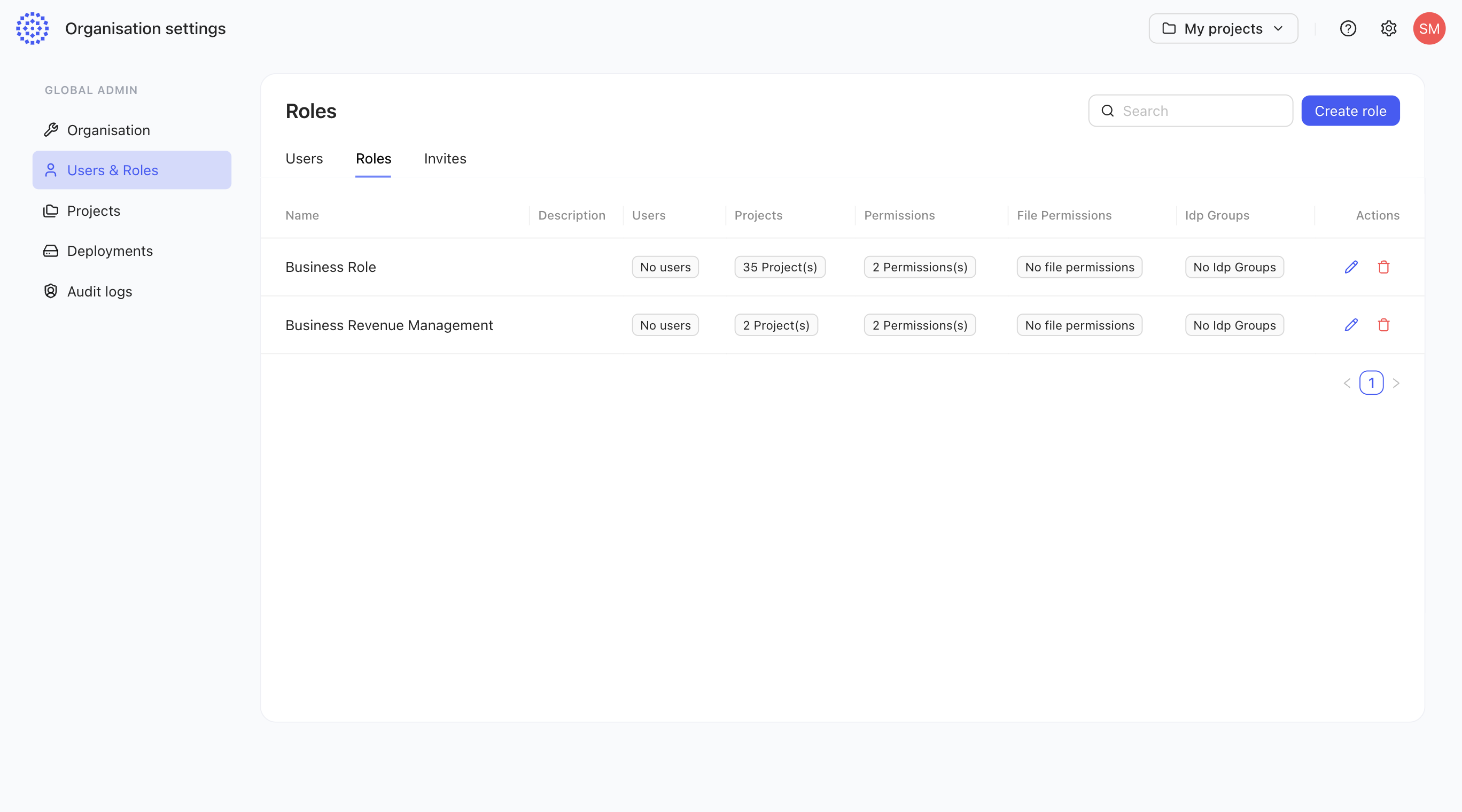This screenshot has width=1462, height=812.
Task: Go to previous page arrow
Action: pyautogui.click(x=1347, y=384)
